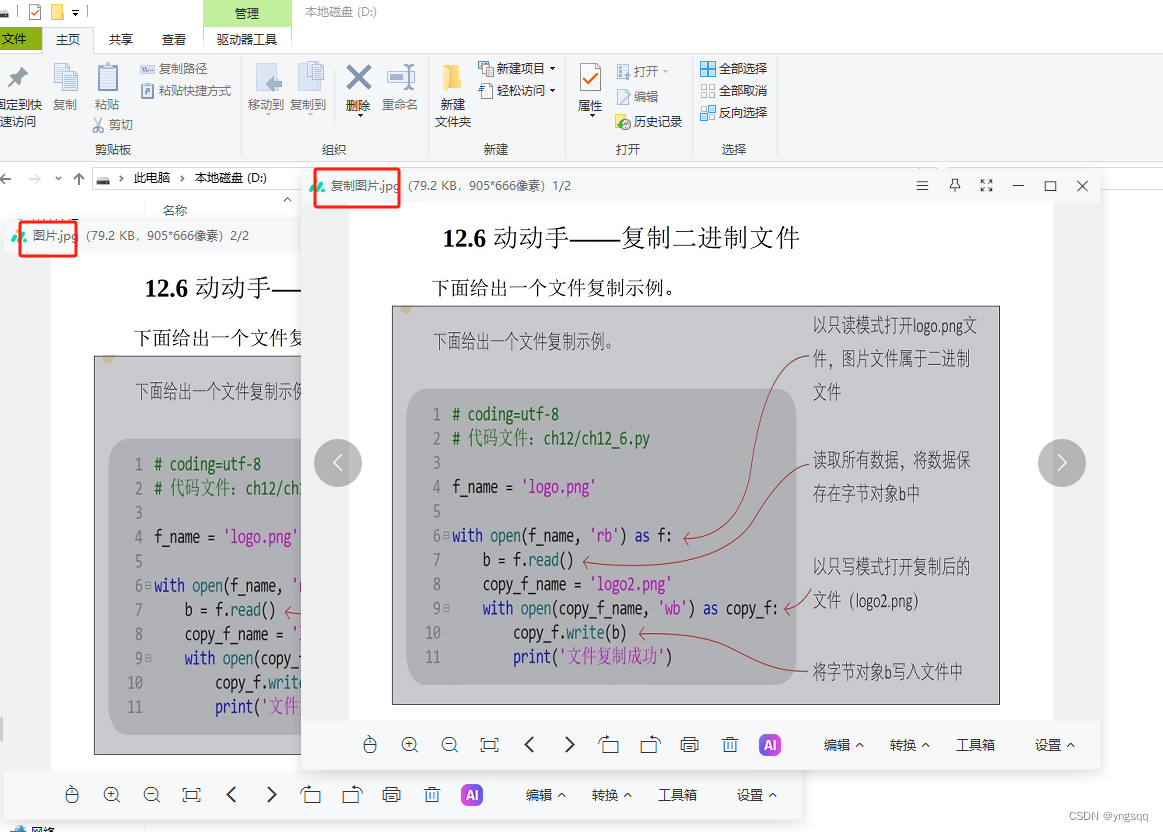1163x832 pixels.
Task: Switch to 查看 ribbon tab
Action: [x=174, y=39]
